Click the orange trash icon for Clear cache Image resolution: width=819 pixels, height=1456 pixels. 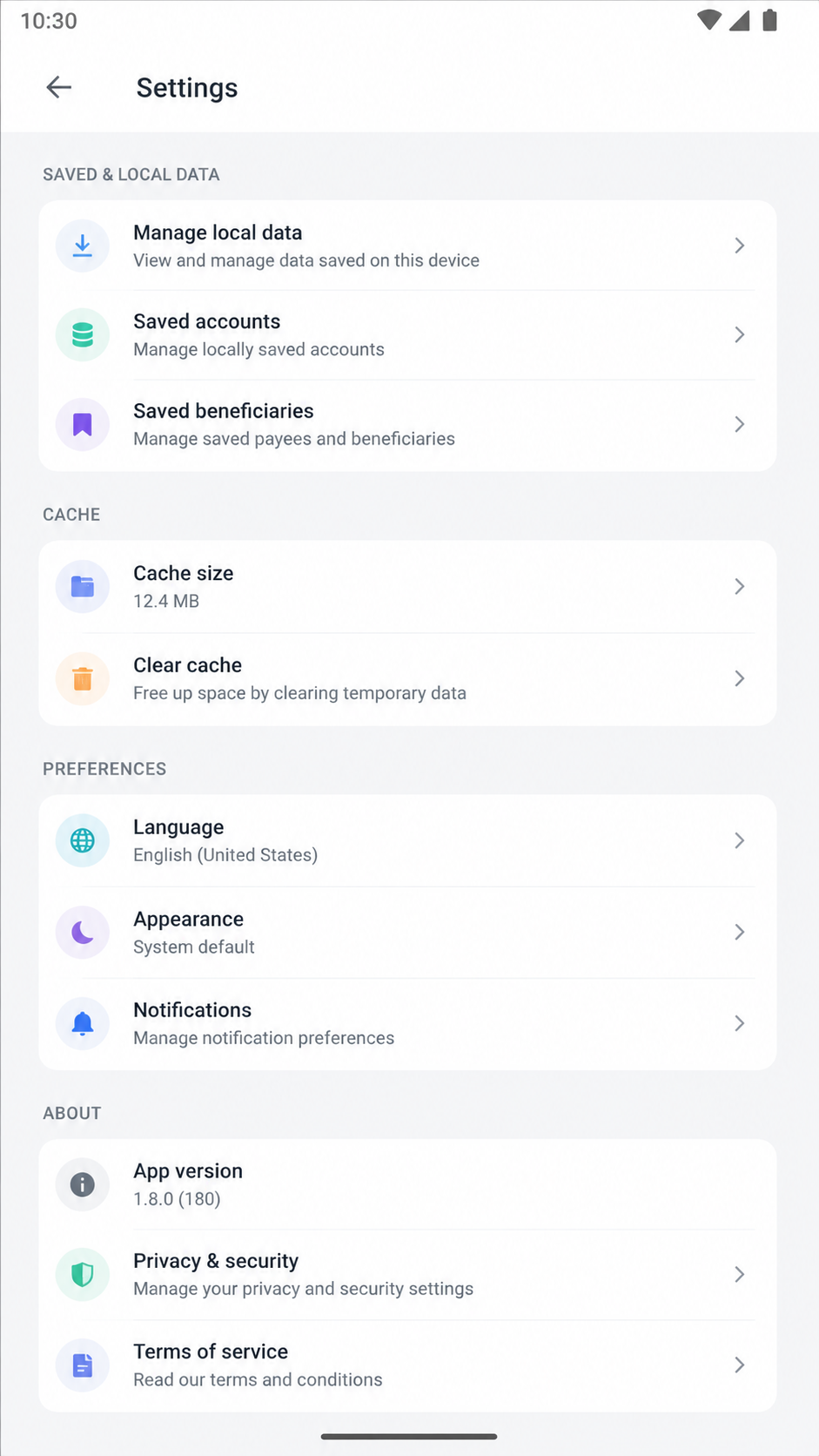click(x=83, y=678)
